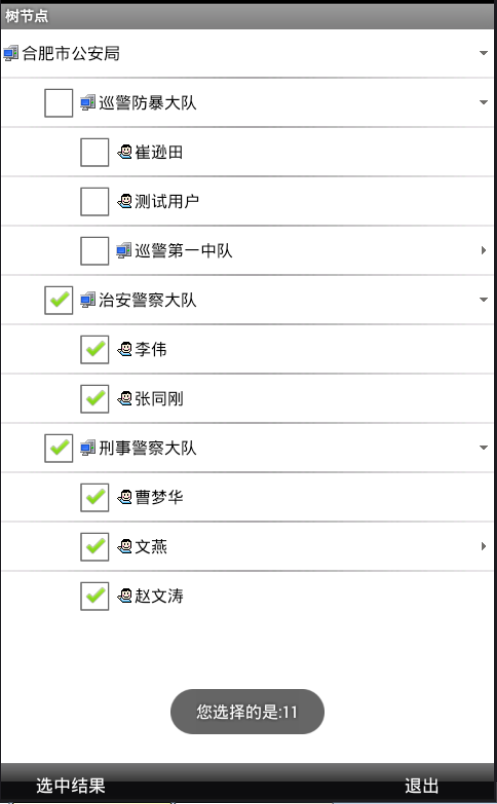Tap the 您选择的是:11 toast message
The height and width of the screenshot is (804, 497).
point(247,712)
